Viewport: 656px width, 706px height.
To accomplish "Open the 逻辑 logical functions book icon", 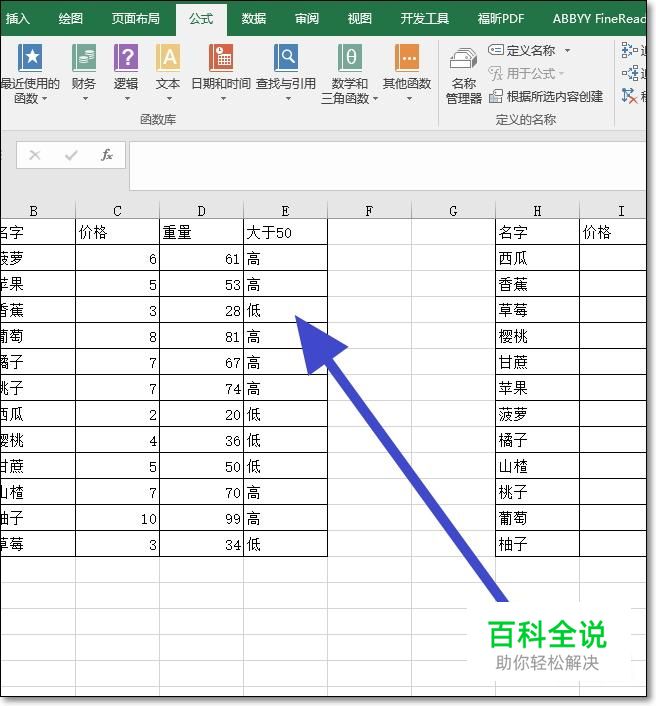I will tap(126, 58).
